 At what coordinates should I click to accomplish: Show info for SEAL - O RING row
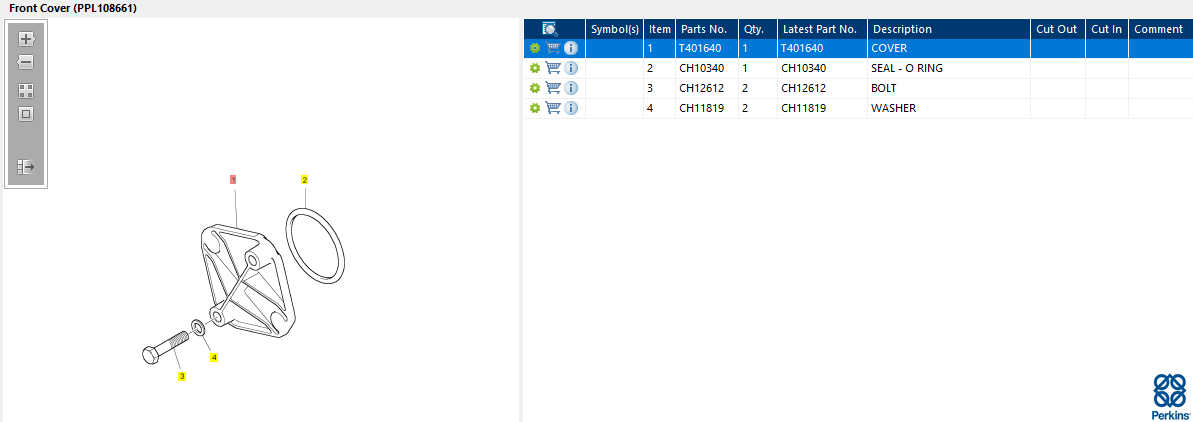click(571, 68)
